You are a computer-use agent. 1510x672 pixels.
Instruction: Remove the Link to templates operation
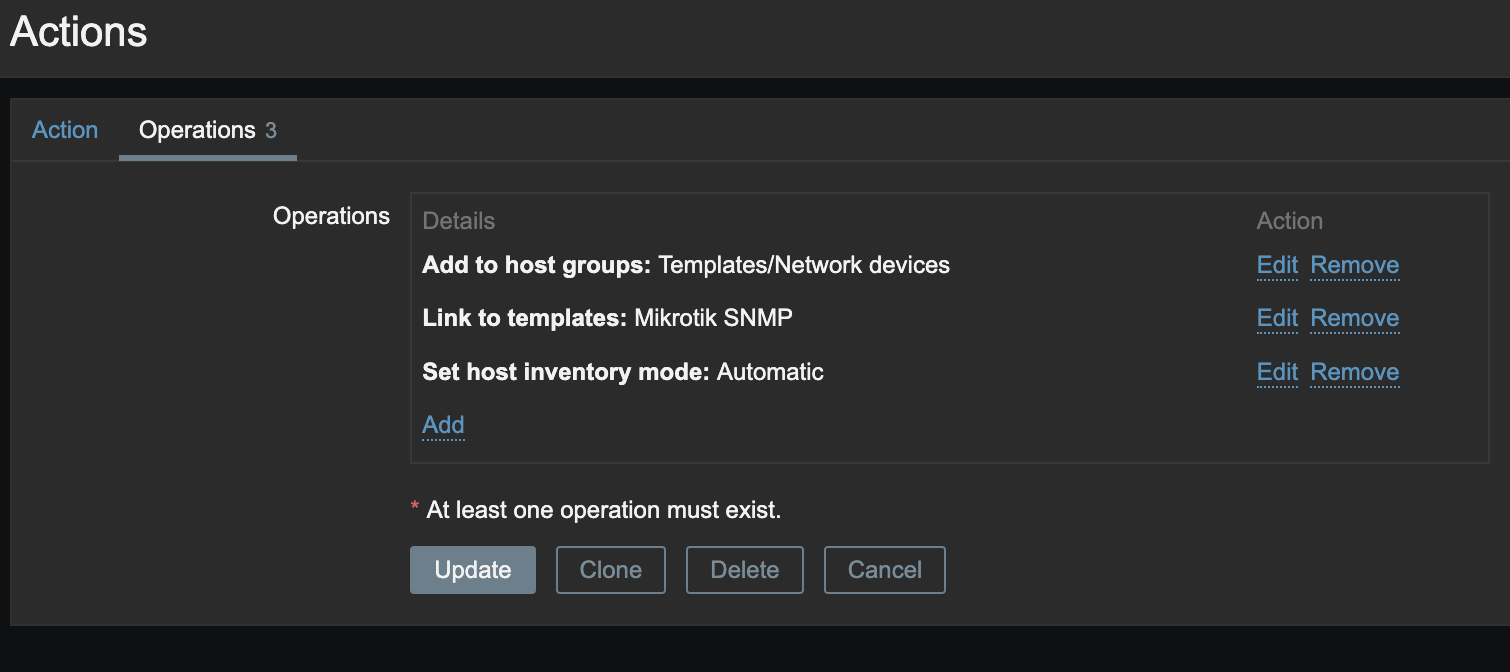pos(1354,318)
